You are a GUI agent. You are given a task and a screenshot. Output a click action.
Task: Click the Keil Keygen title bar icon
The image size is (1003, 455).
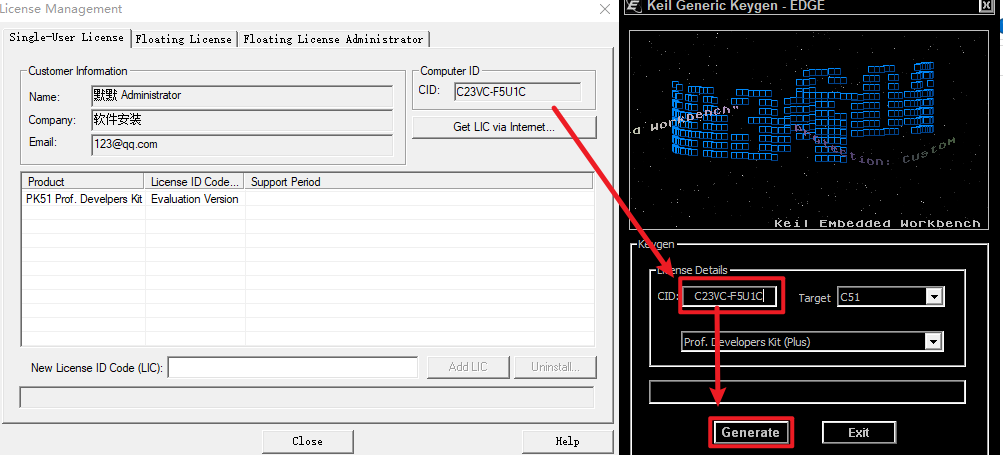(x=633, y=6)
